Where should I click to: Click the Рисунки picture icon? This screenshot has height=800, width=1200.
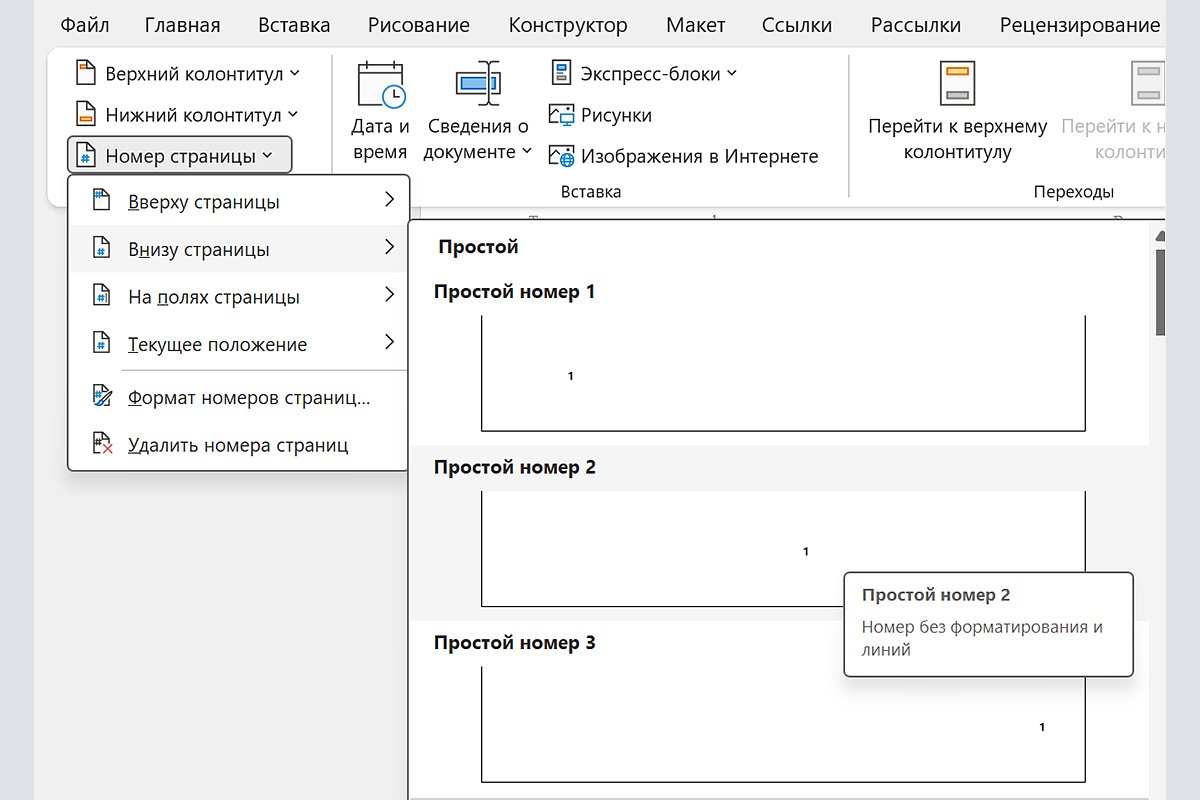[561, 115]
